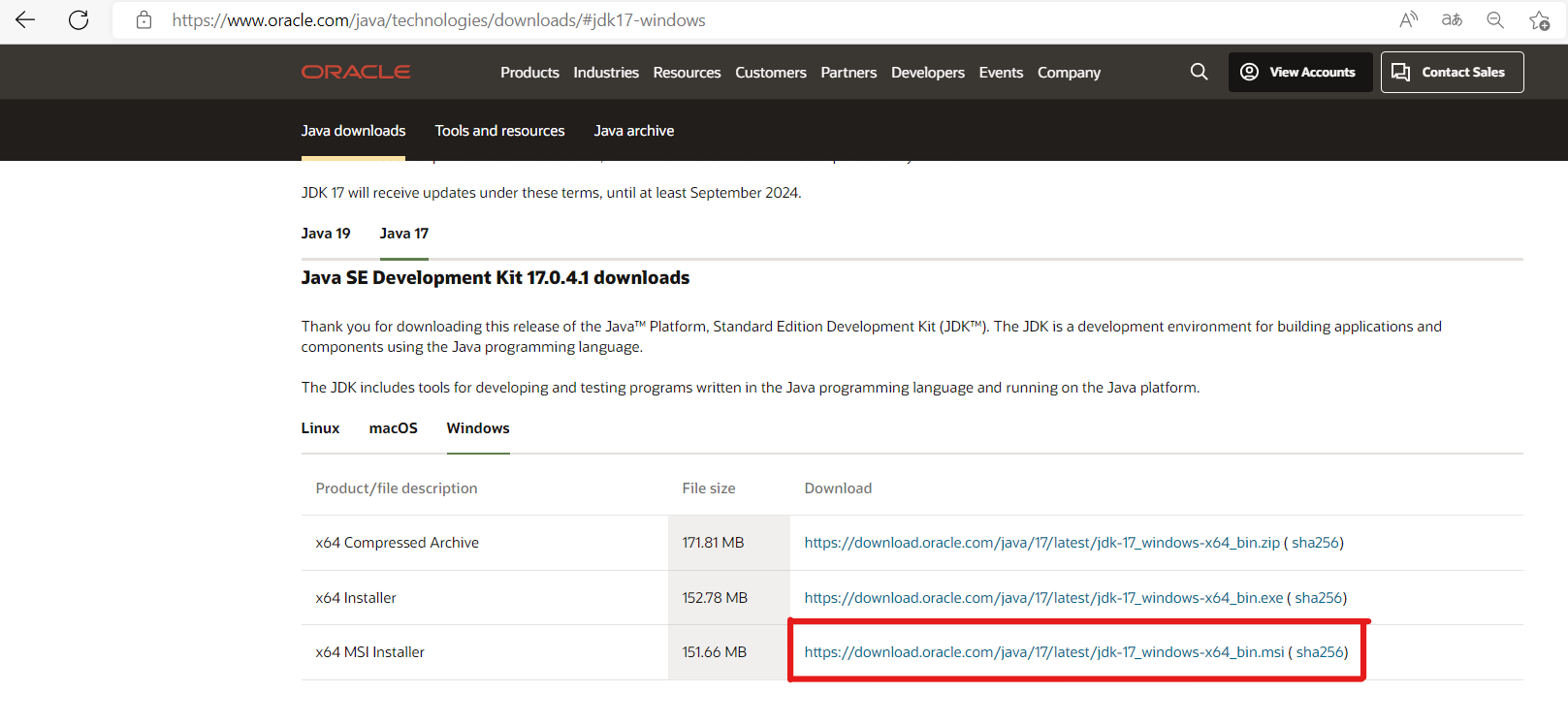Go back with the browser back arrow
The height and width of the screenshot is (724, 1568).
[25, 19]
